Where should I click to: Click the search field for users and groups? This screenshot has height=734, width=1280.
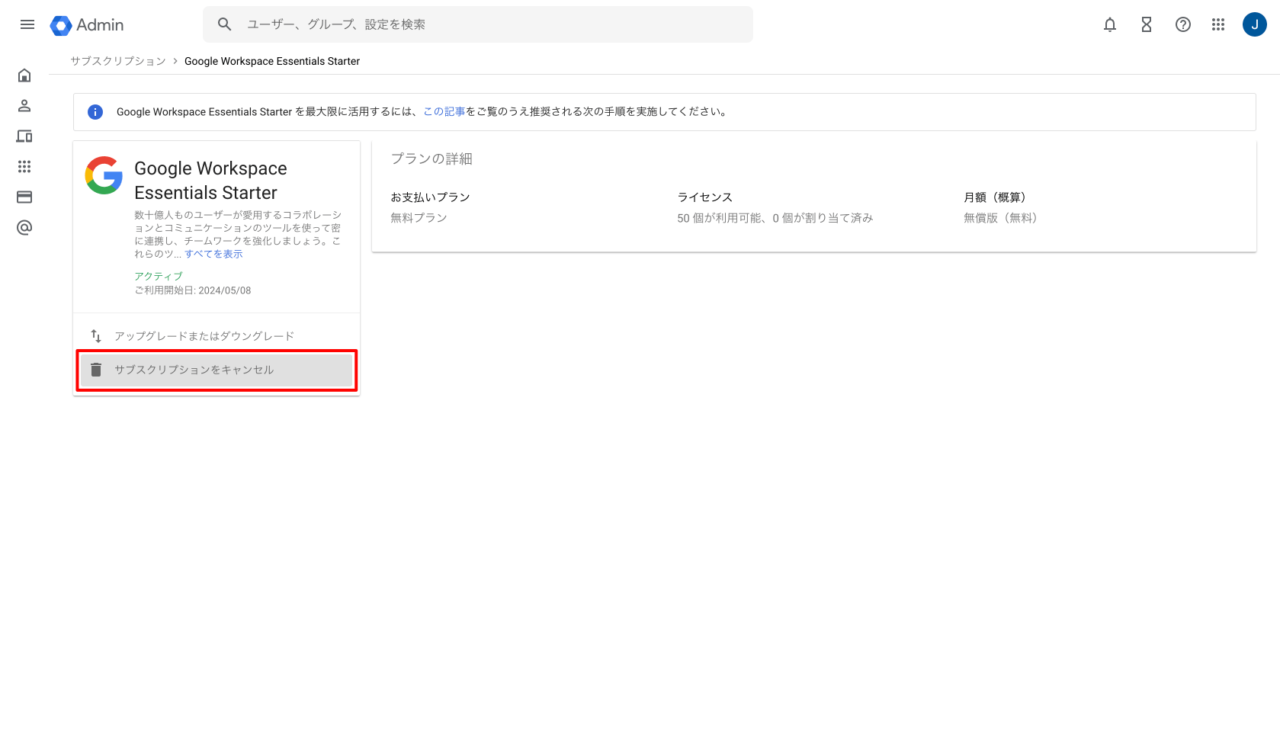(x=480, y=25)
